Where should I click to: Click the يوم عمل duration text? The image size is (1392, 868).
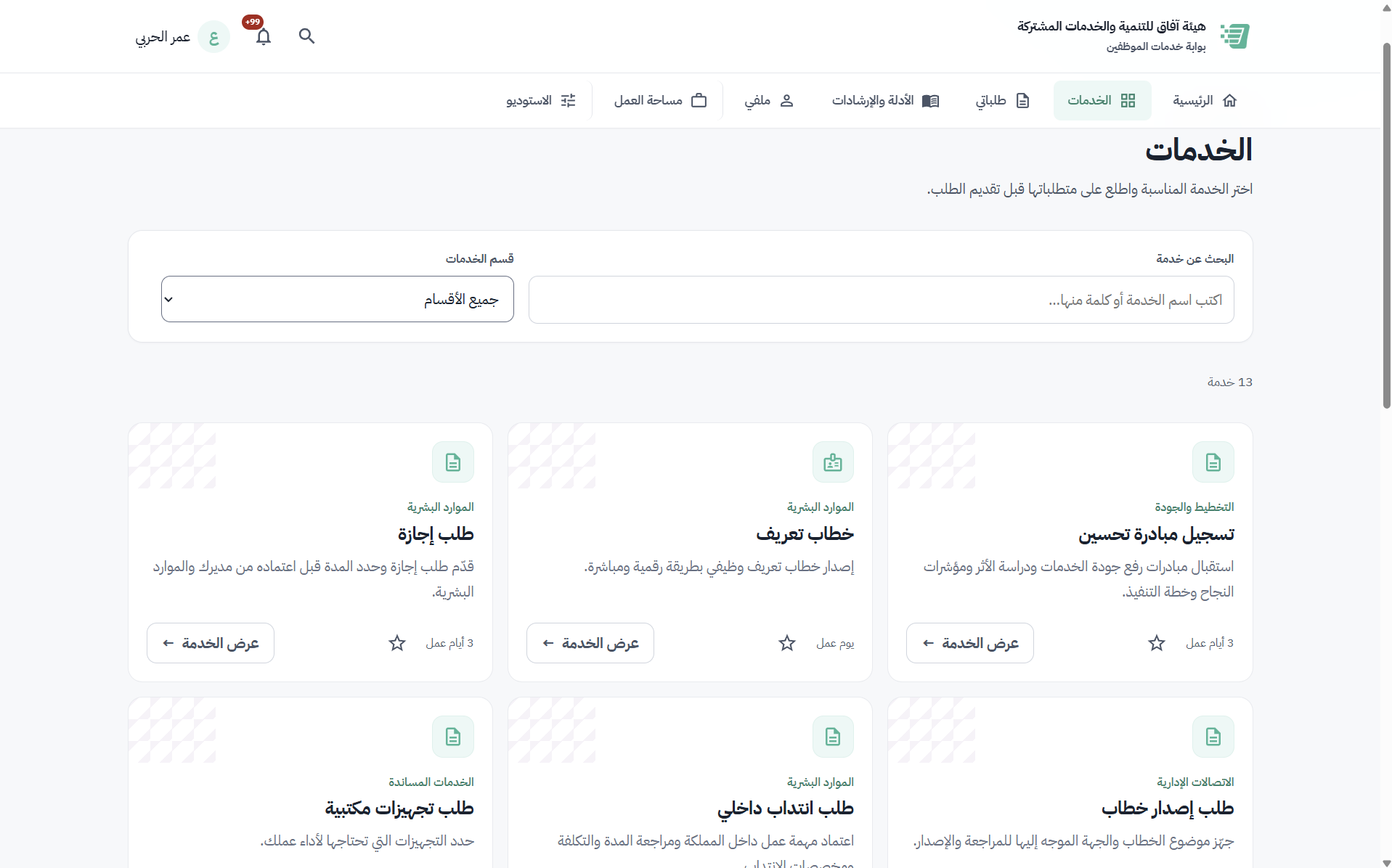pyautogui.click(x=835, y=643)
